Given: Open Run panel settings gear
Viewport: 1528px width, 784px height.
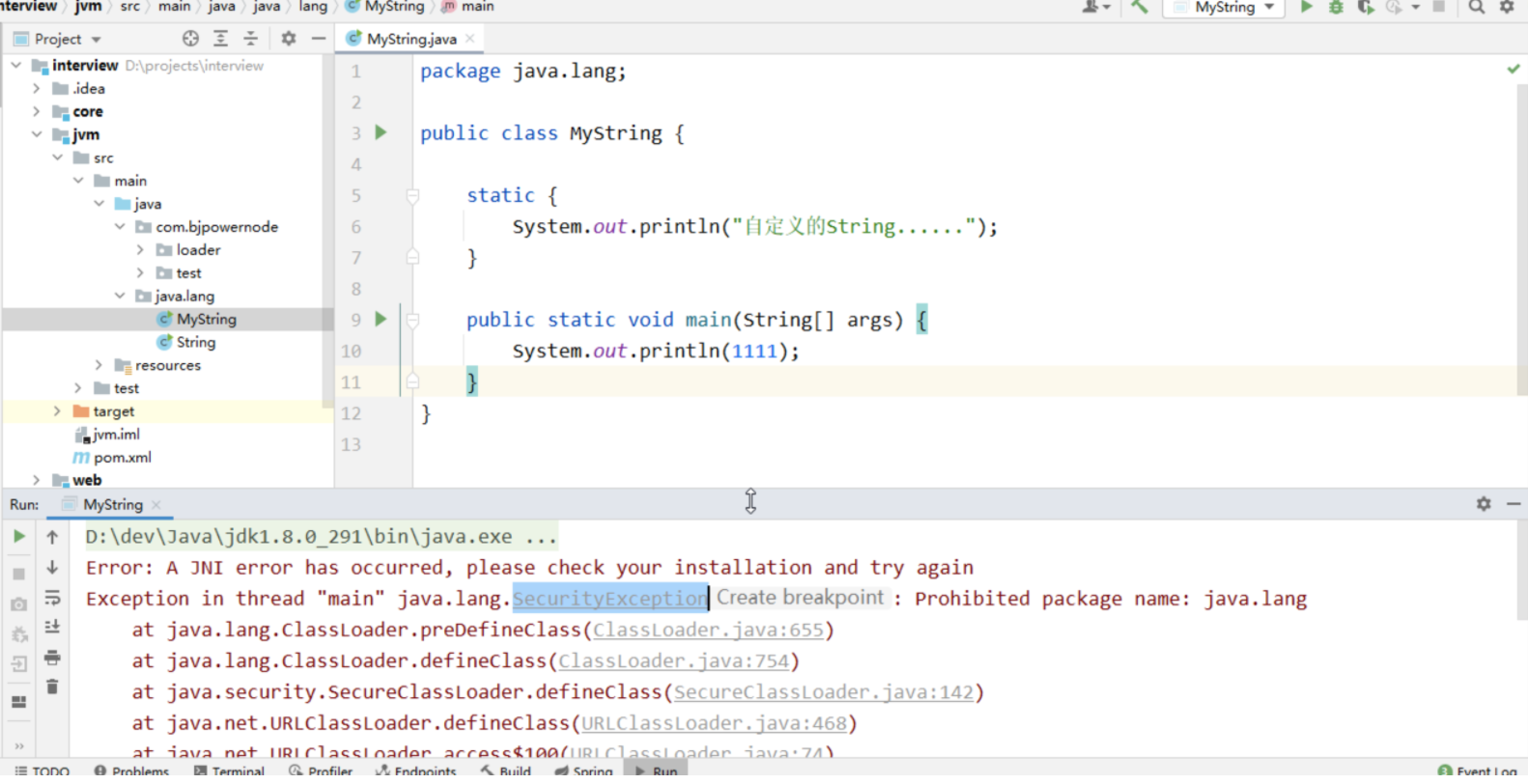Looking at the screenshot, I should 1484,504.
